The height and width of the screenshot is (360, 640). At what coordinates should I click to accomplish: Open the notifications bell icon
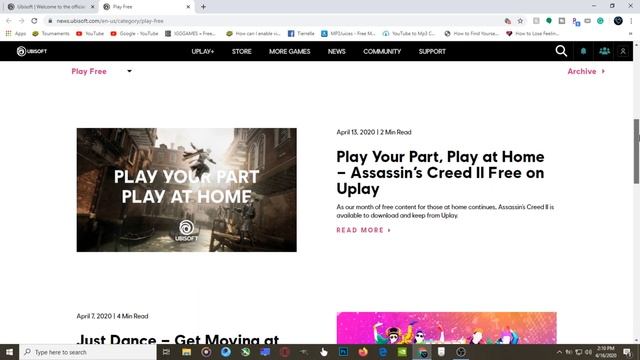583,51
